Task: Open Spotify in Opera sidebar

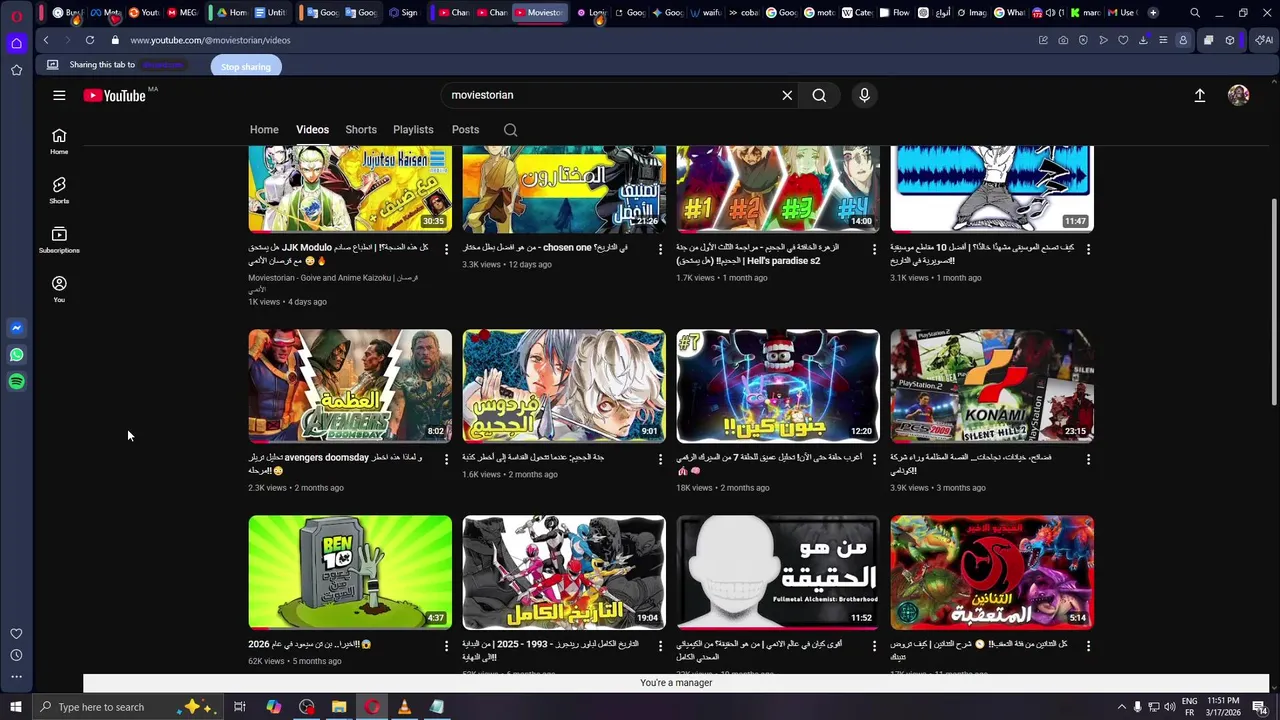Action: [x=16, y=382]
